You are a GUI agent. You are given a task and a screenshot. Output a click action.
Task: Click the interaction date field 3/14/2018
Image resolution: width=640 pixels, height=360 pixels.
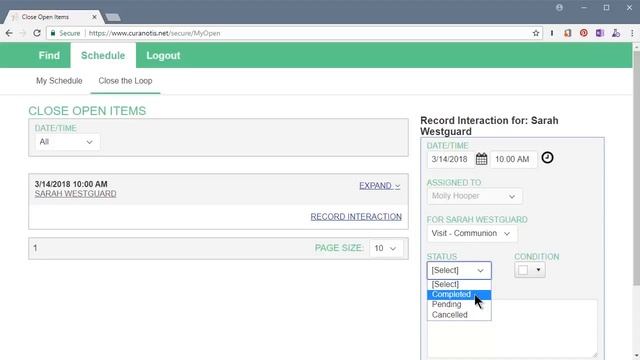pos(450,159)
